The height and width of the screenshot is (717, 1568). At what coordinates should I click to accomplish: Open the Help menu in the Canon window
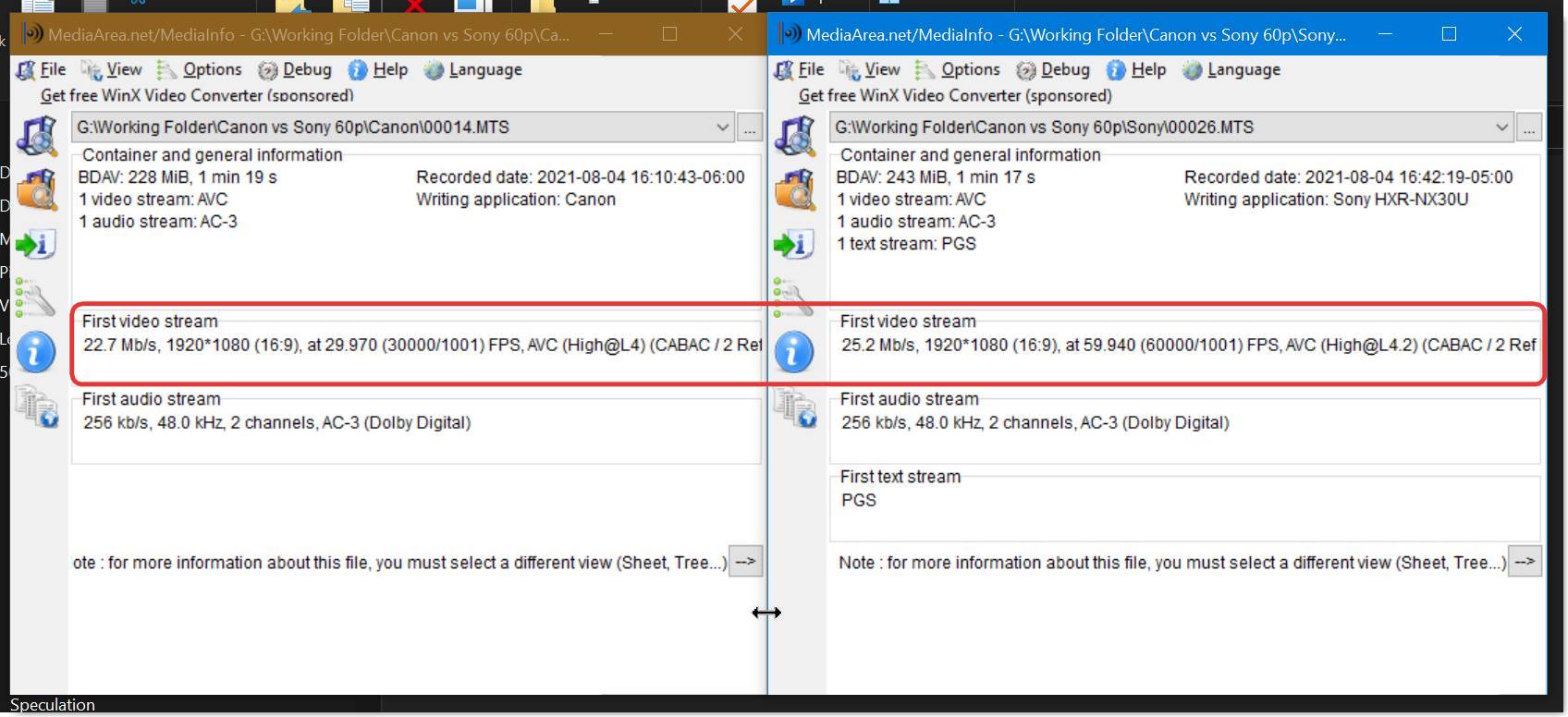point(378,69)
